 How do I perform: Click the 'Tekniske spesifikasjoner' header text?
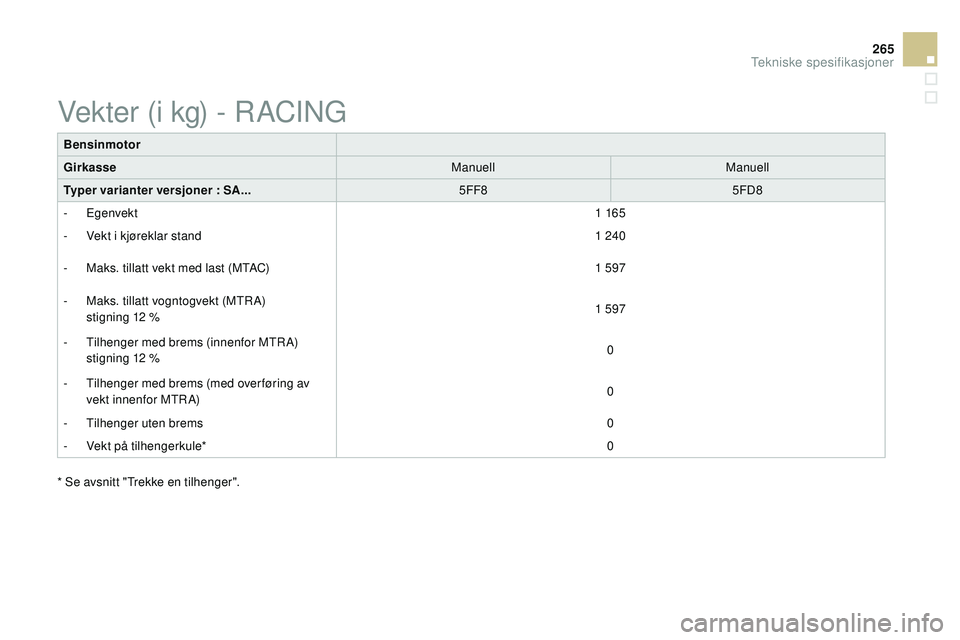pyautogui.click(x=822, y=62)
